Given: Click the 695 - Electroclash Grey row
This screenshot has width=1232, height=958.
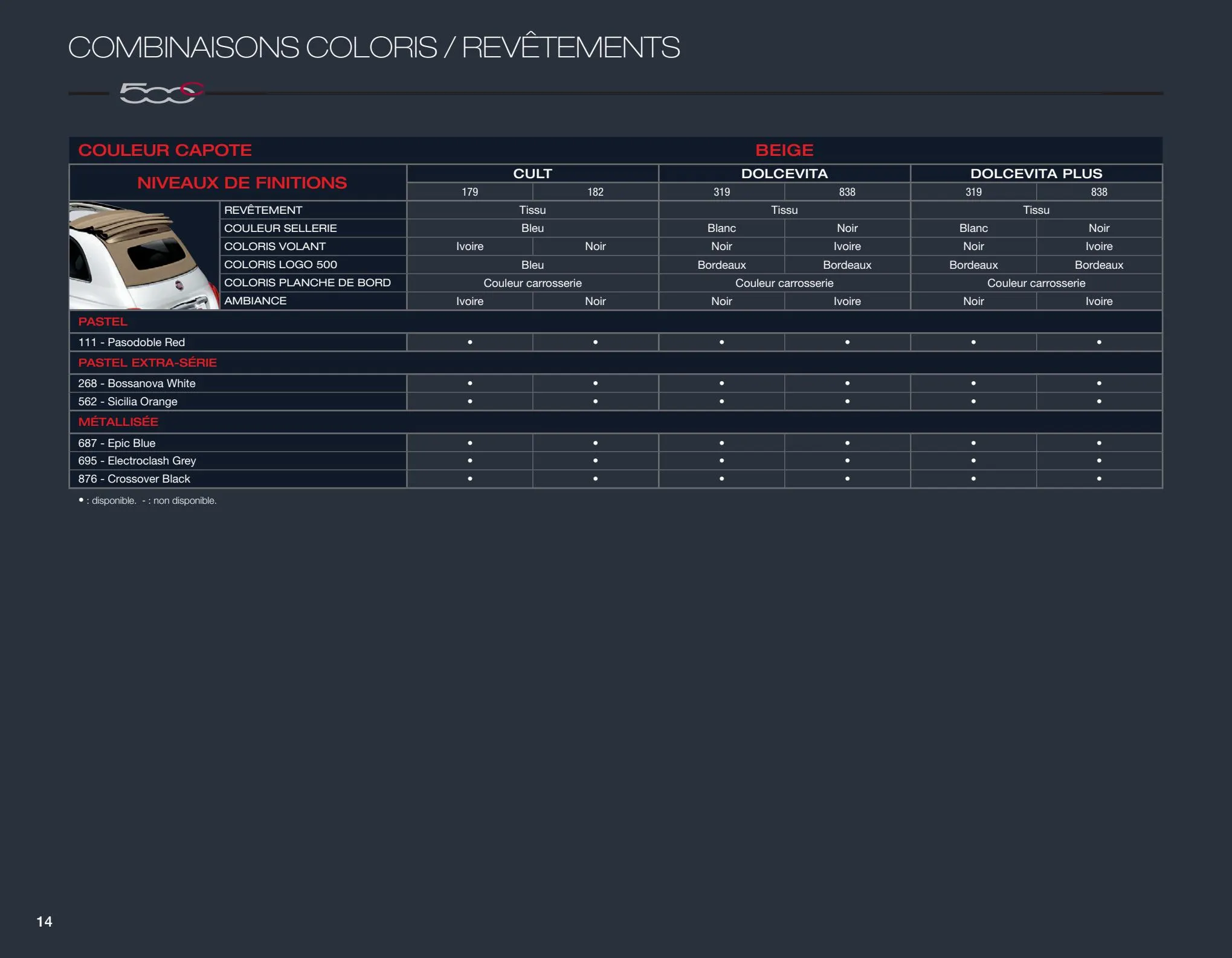Looking at the screenshot, I should pos(616,461).
